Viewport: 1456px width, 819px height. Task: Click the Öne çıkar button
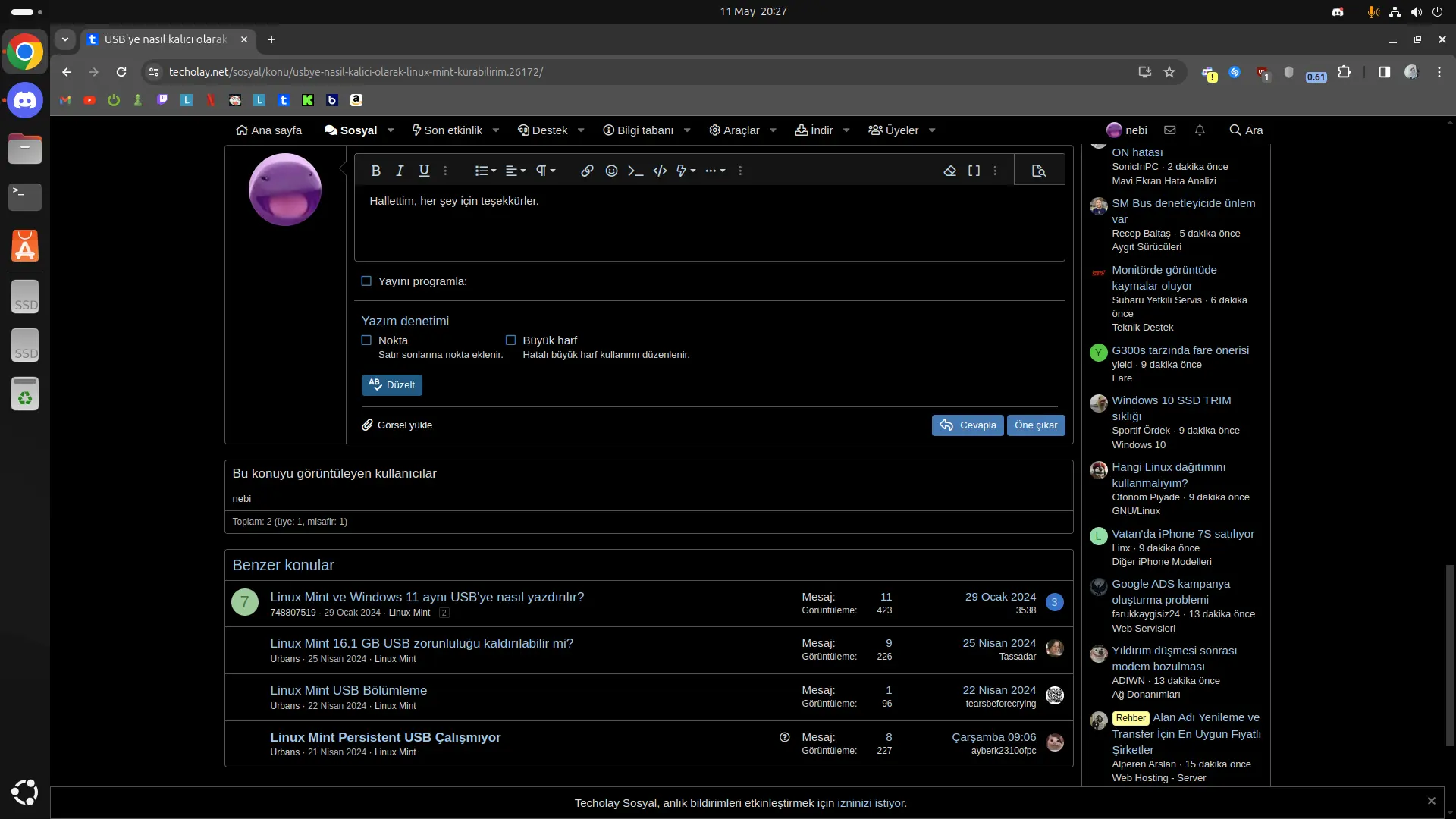[1036, 425]
